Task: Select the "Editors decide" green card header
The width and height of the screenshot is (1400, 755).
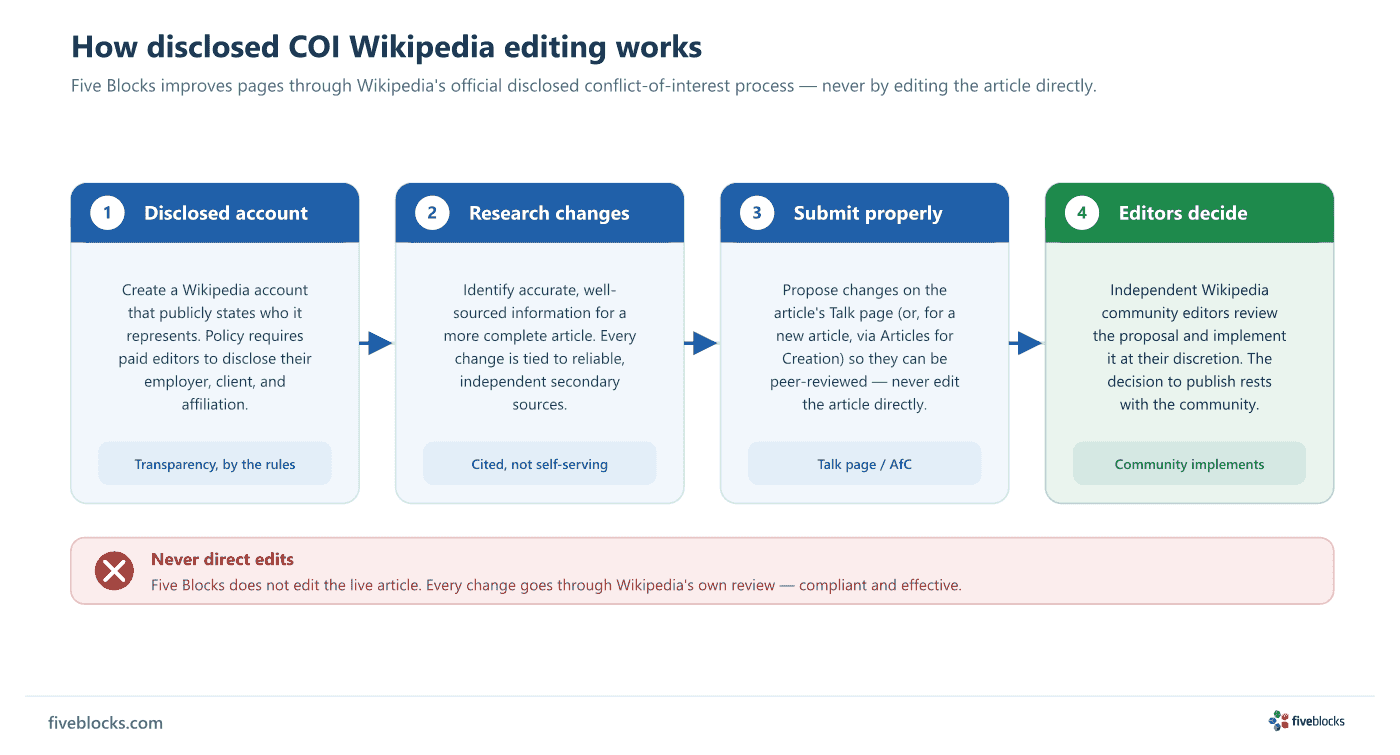Action: point(1190,213)
